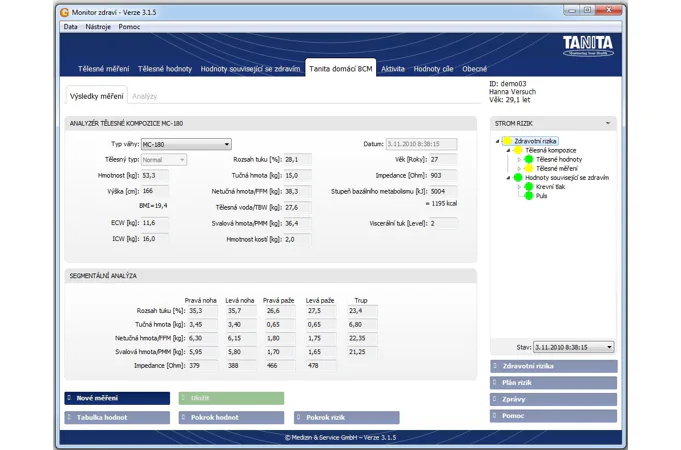Switch to the Analýzy sub-tab
681x450 pixels.
(x=144, y=97)
